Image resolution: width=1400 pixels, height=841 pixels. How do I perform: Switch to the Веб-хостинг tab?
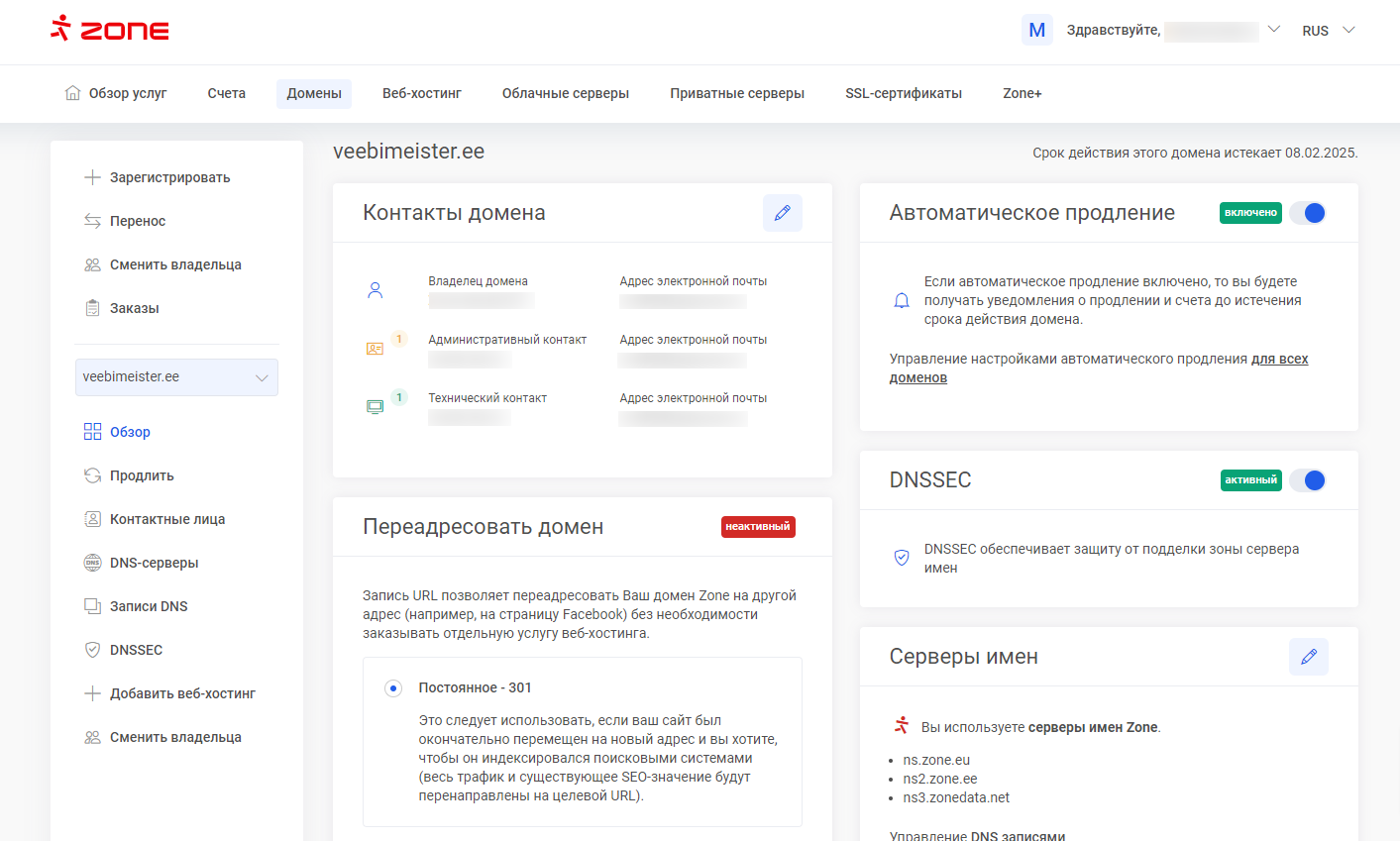point(422,93)
